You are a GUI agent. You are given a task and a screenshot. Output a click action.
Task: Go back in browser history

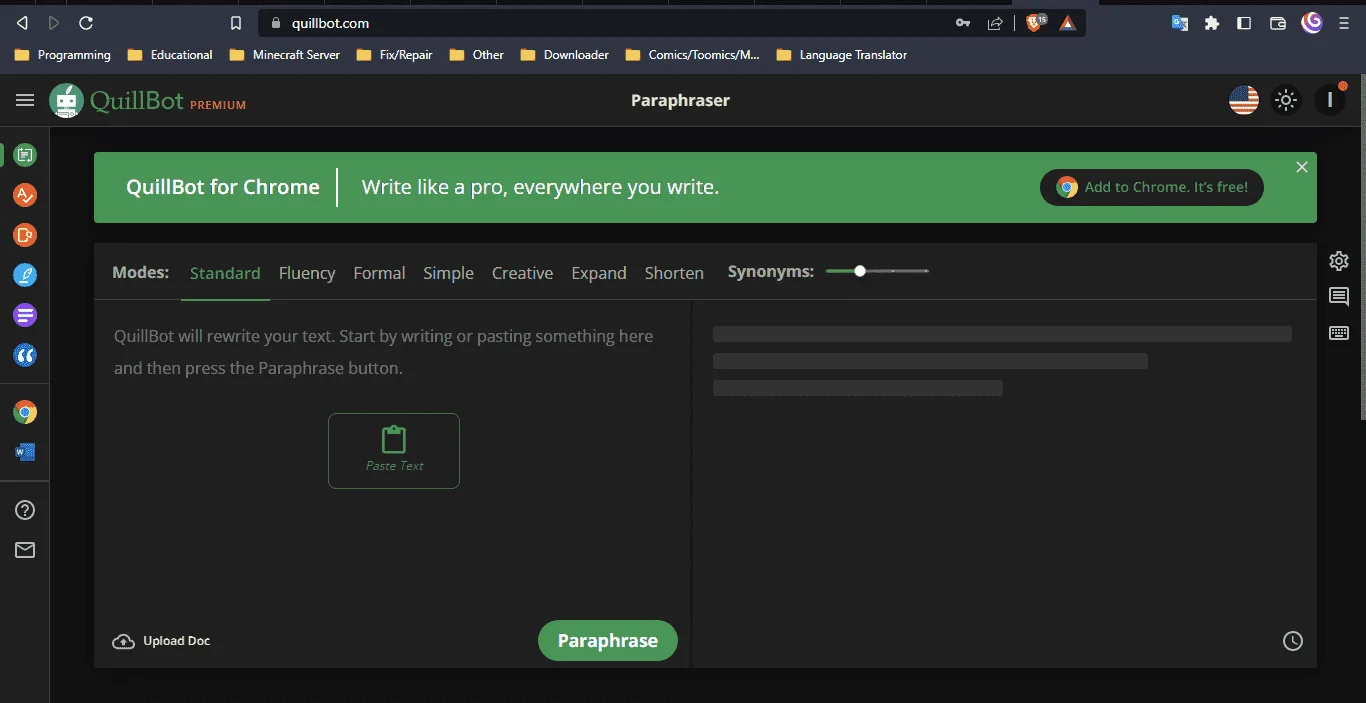(x=22, y=22)
